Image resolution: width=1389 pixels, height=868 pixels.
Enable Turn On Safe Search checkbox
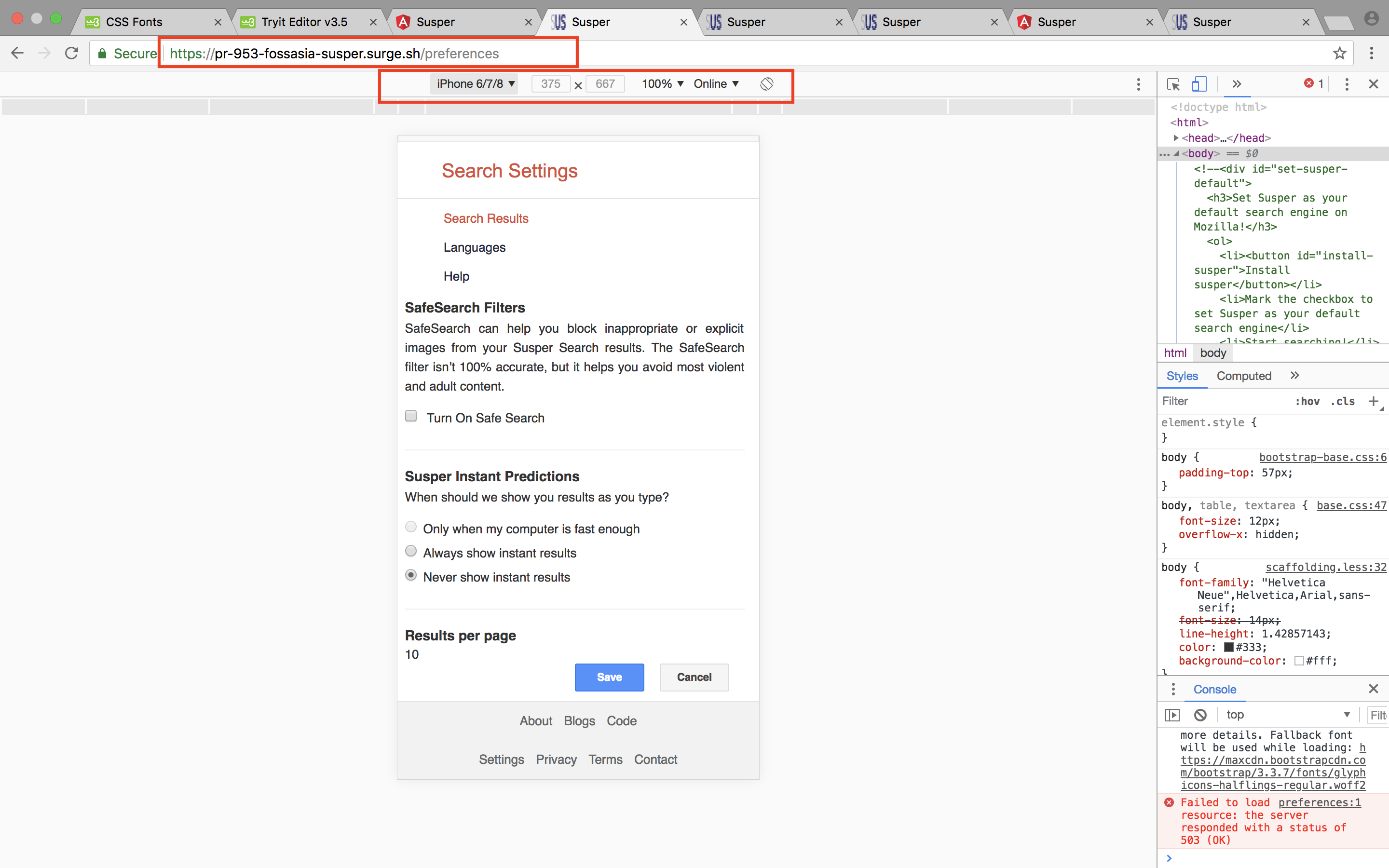[411, 416]
